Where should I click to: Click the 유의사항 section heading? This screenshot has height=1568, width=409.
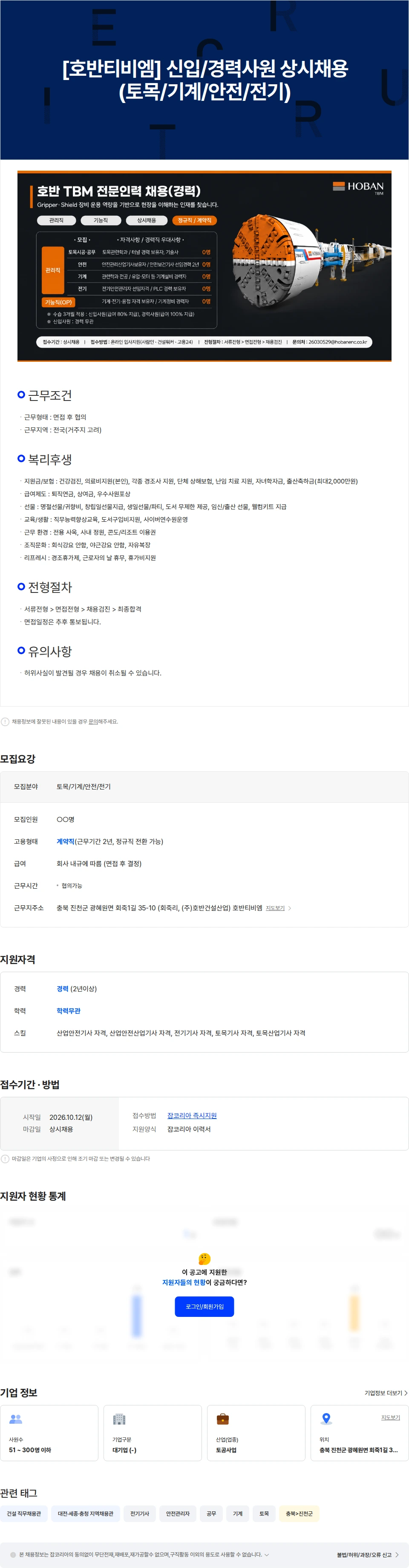coord(50,651)
